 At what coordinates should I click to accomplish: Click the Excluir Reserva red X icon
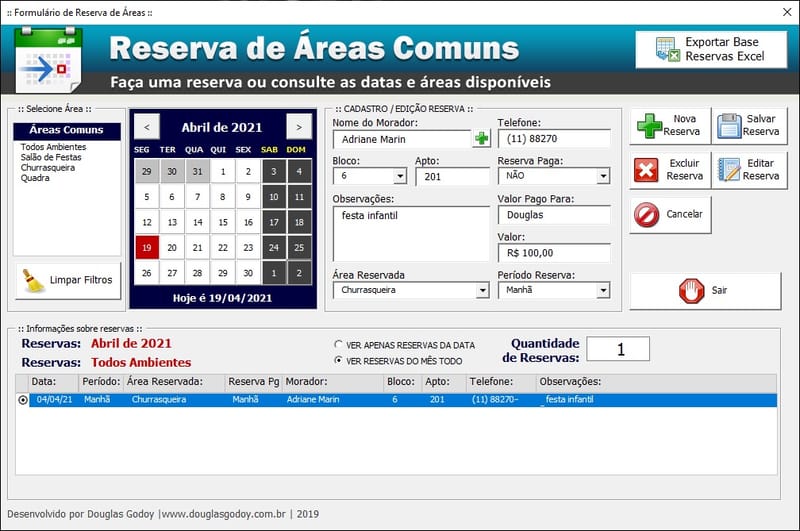(x=647, y=170)
